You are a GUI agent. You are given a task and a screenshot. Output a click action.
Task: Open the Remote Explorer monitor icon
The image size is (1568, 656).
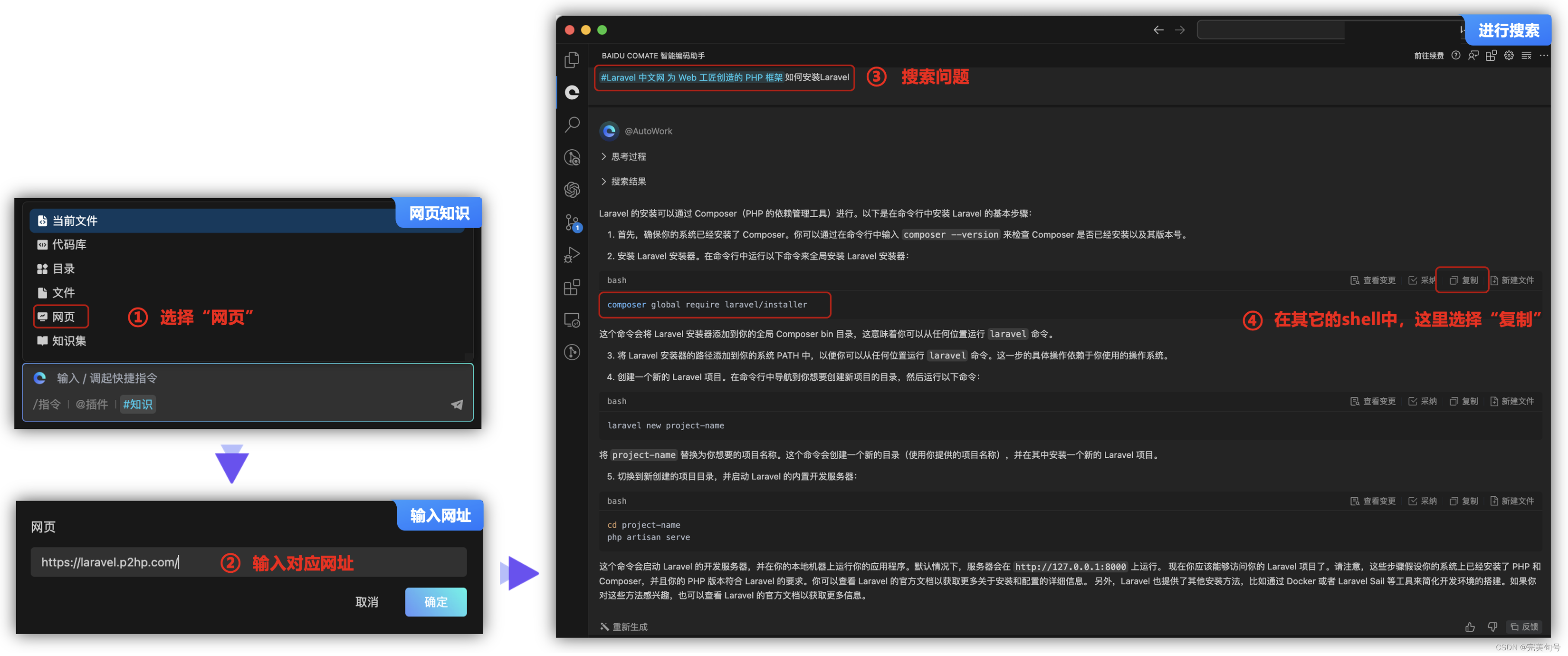coord(572,320)
